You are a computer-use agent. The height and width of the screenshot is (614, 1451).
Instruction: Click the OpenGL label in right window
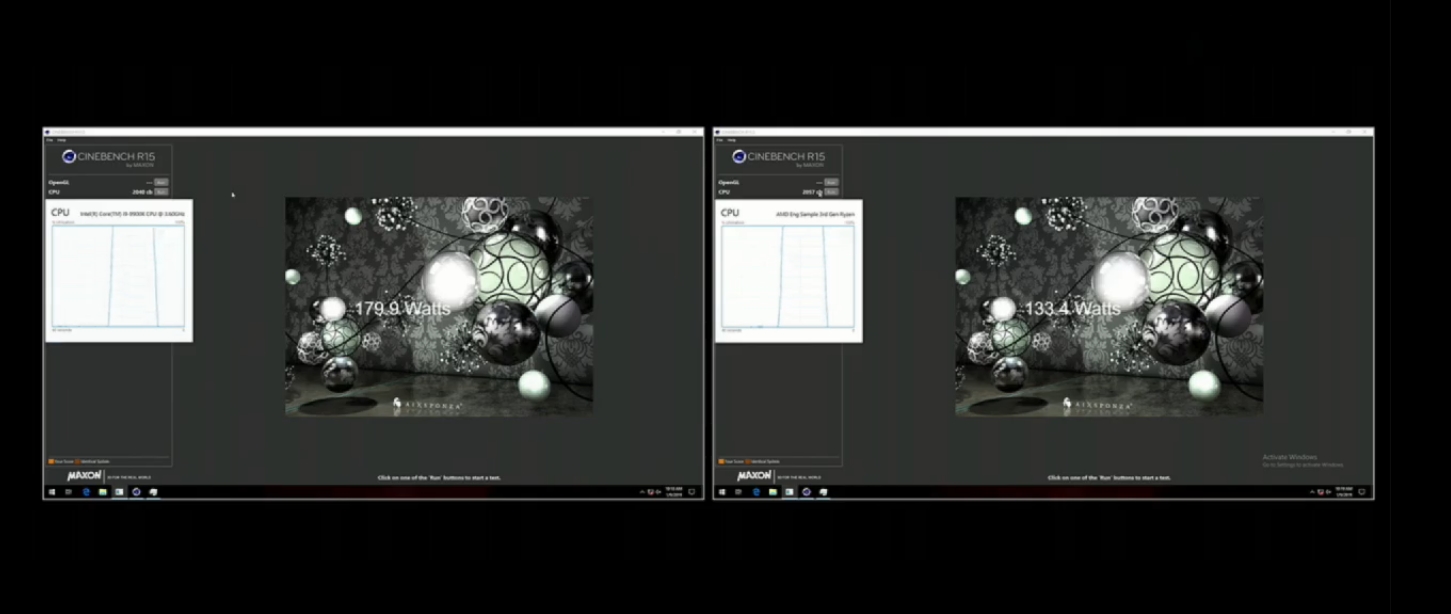729,183
